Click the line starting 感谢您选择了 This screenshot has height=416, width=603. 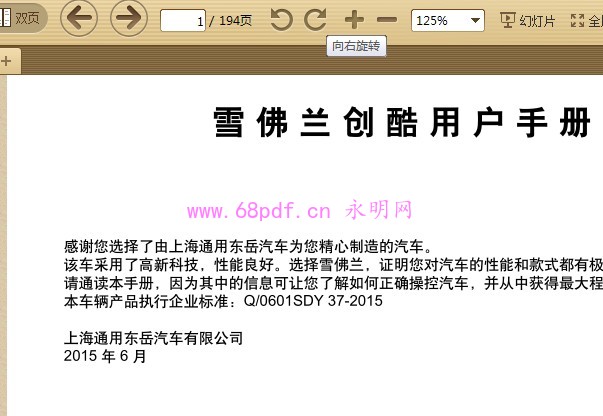(x=249, y=246)
